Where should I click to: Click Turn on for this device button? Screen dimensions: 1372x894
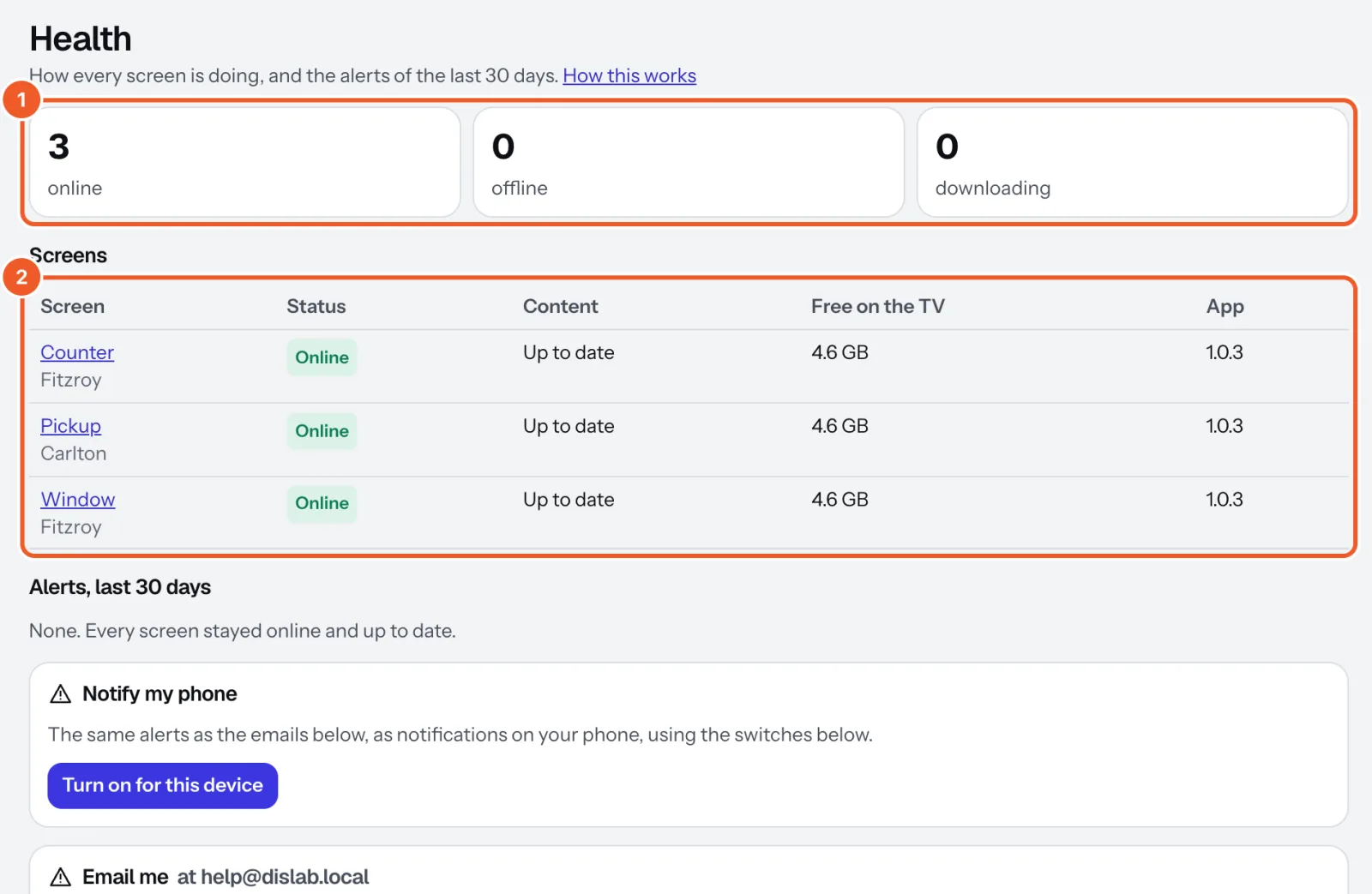coord(163,785)
